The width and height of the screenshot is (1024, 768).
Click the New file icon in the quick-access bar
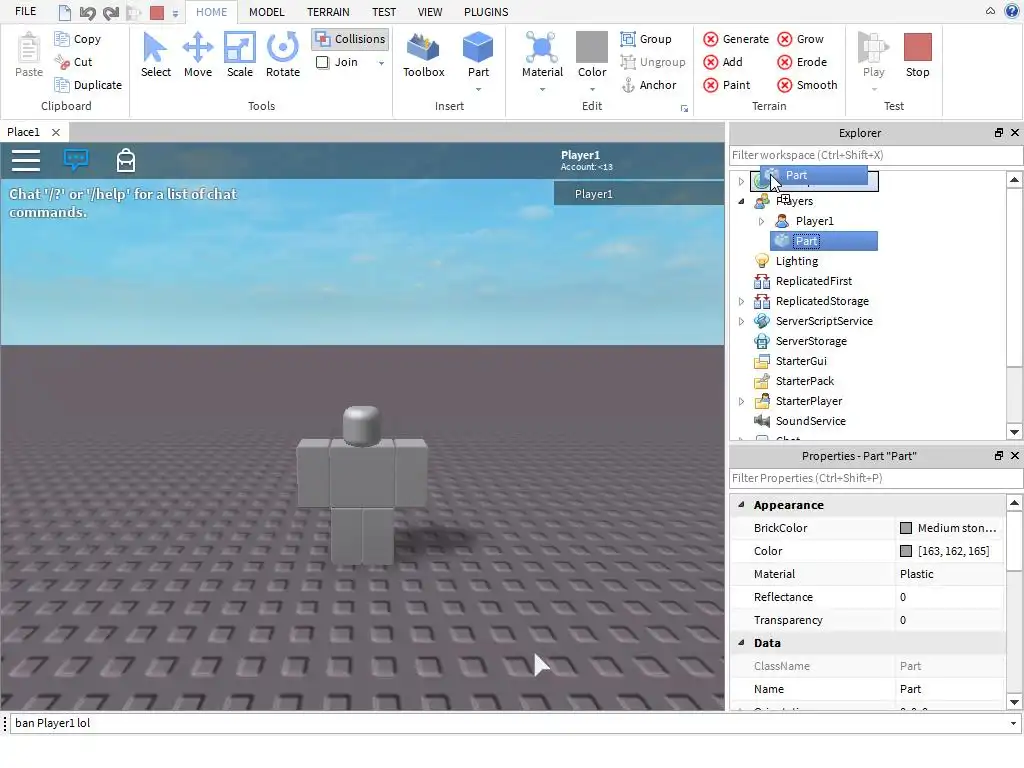click(65, 12)
